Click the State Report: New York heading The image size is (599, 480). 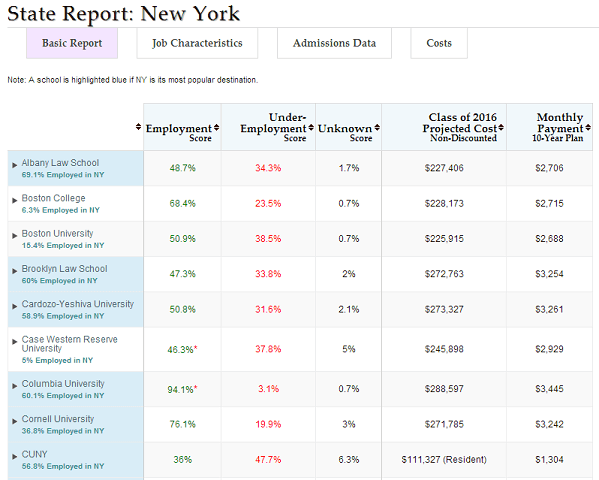point(123,13)
